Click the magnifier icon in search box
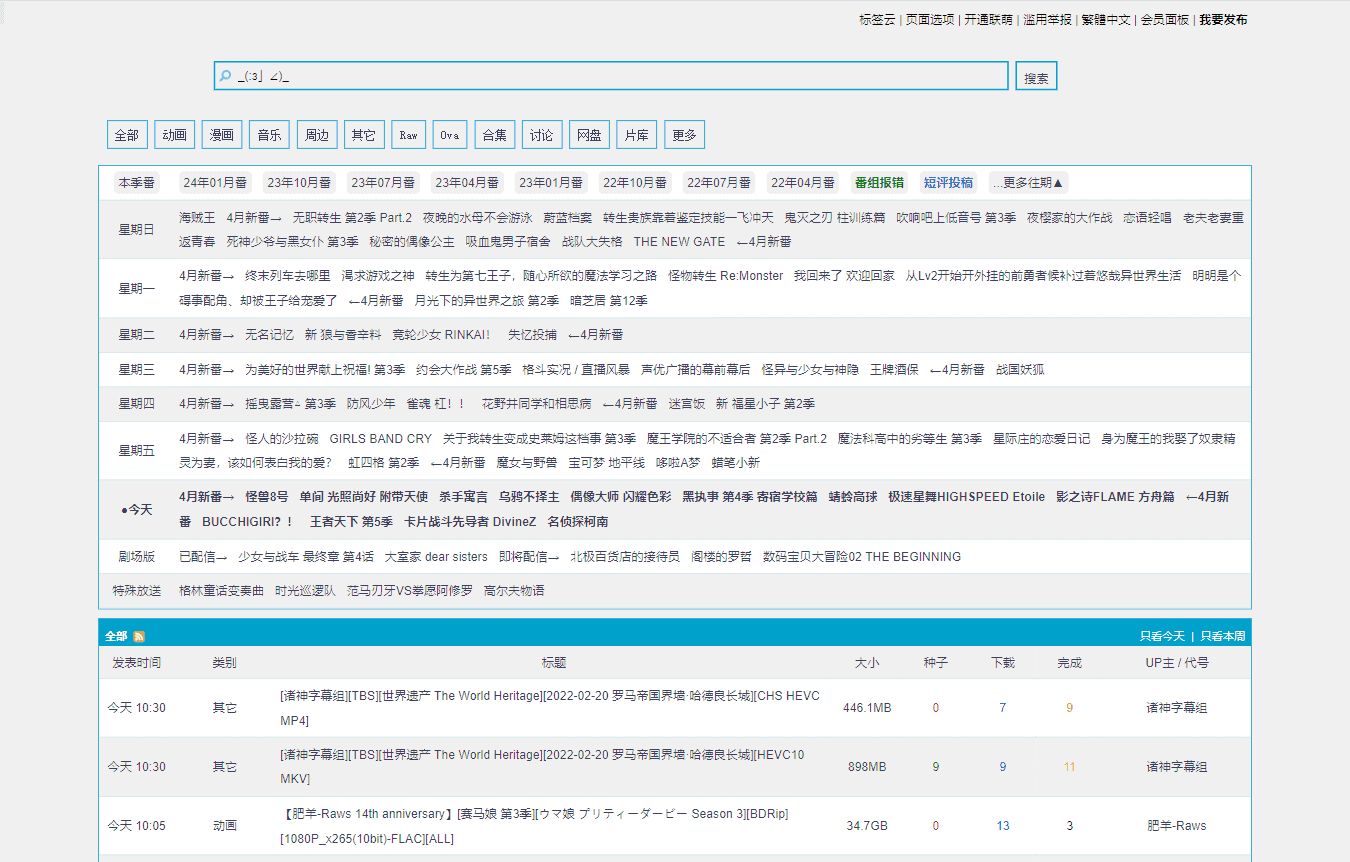Viewport: 1350px width, 862px height. (x=226, y=76)
